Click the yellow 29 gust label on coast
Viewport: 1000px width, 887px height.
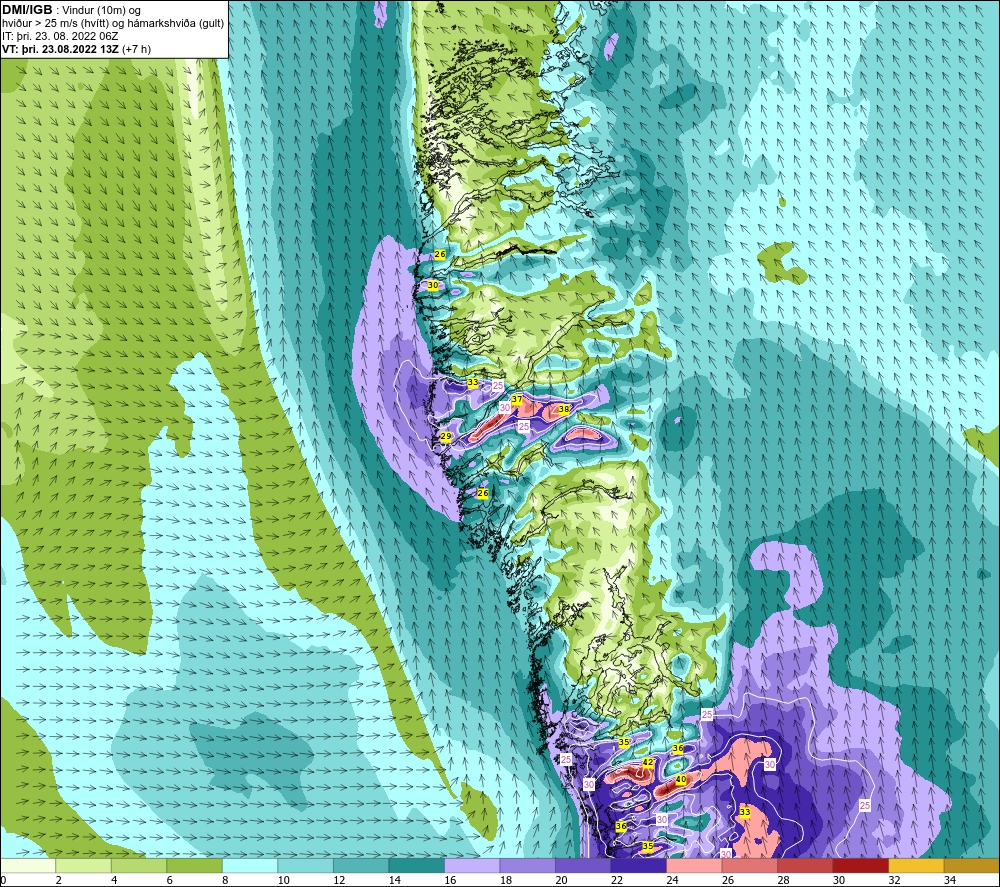click(446, 437)
